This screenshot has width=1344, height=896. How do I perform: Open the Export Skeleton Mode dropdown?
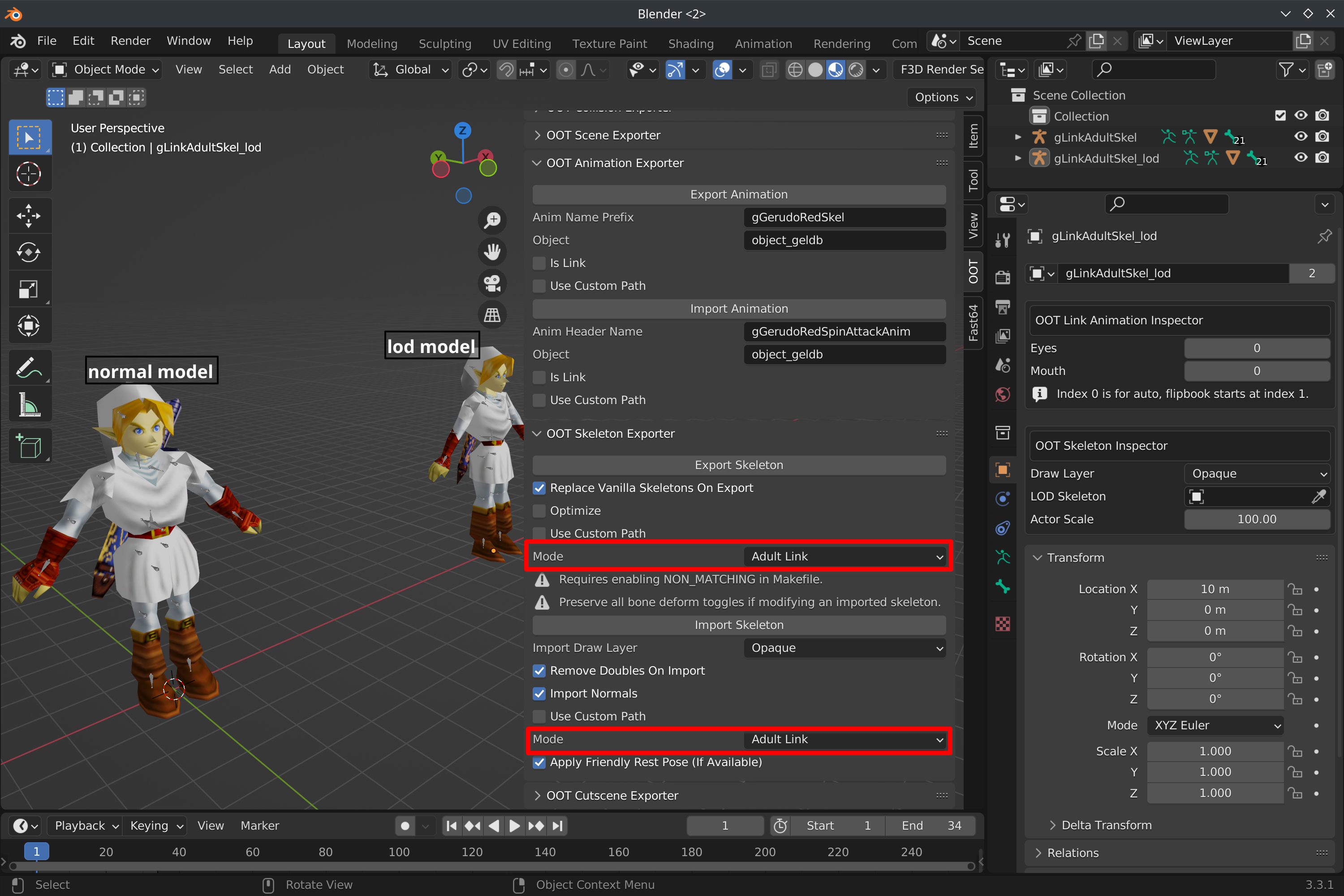[x=844, y=556]
